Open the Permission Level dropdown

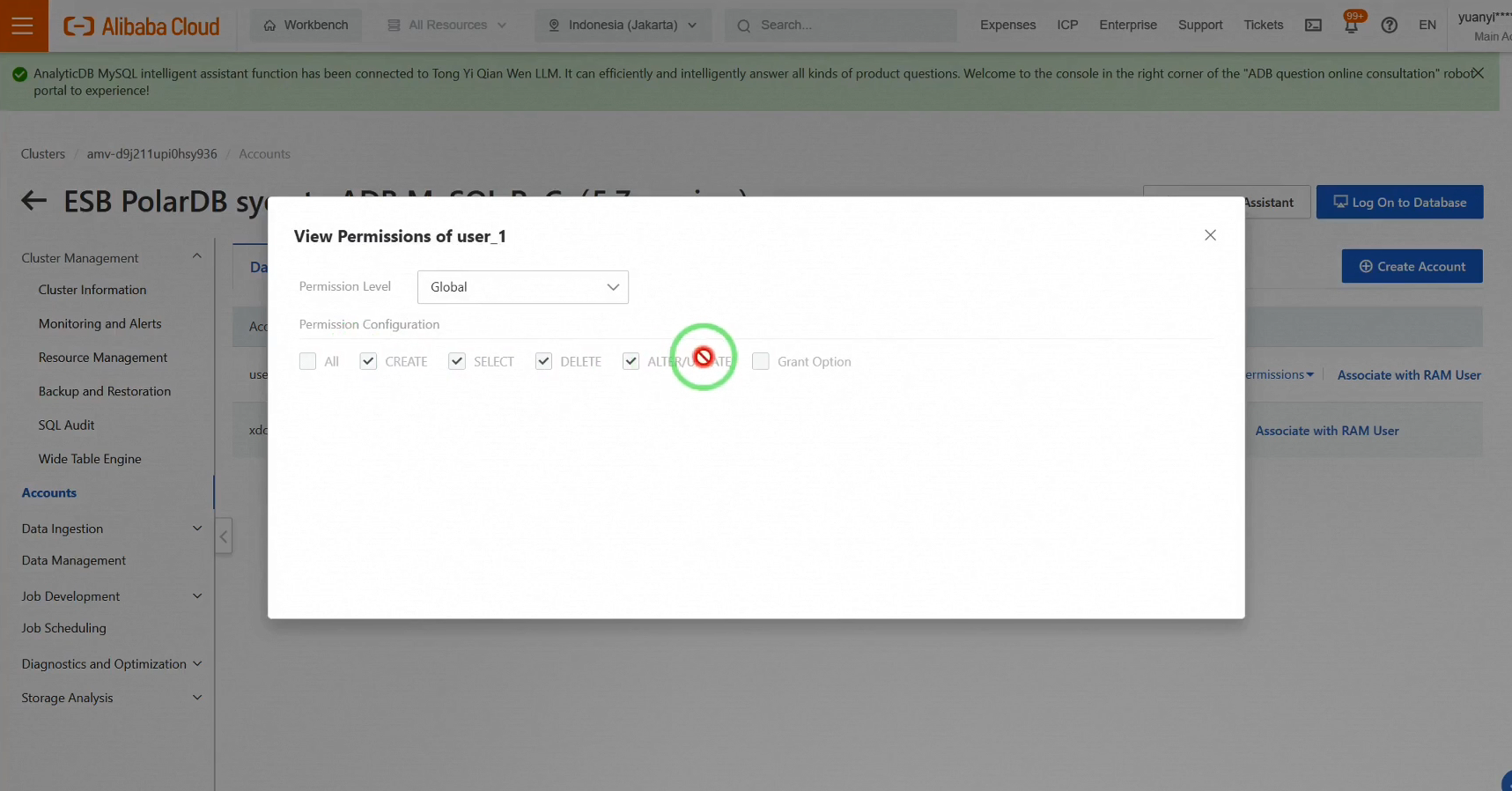pyautogui.click(x=523, y=287)
